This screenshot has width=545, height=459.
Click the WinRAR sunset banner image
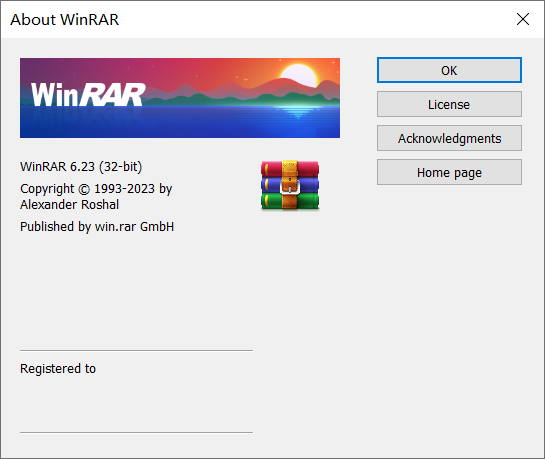[180, 98]
